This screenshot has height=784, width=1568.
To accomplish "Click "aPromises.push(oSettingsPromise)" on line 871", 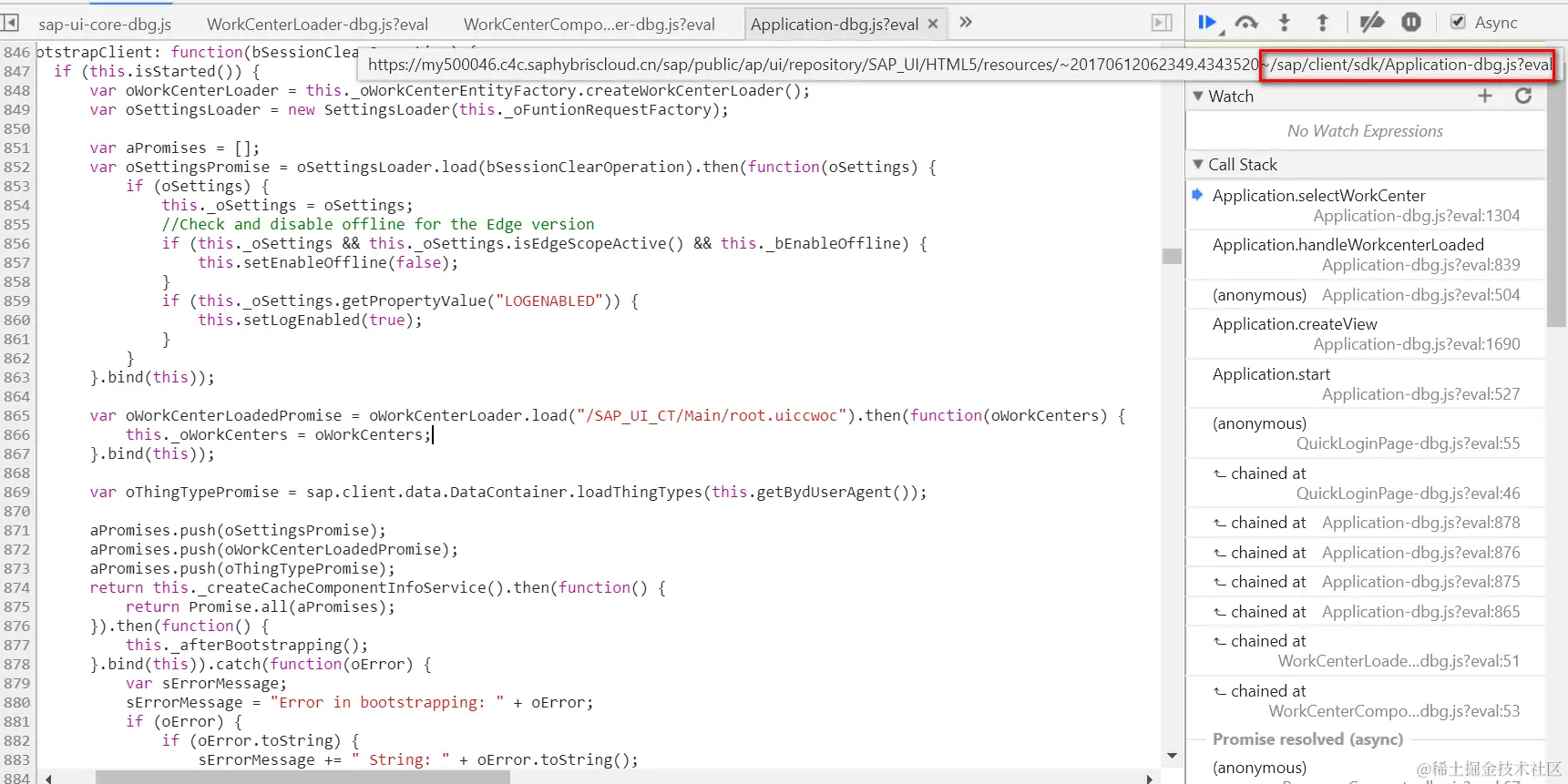I will pos(233,530).
